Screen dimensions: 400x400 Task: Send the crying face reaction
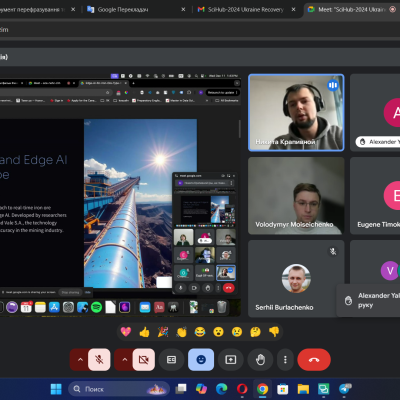pyautogui.click(x=237, y=332)
